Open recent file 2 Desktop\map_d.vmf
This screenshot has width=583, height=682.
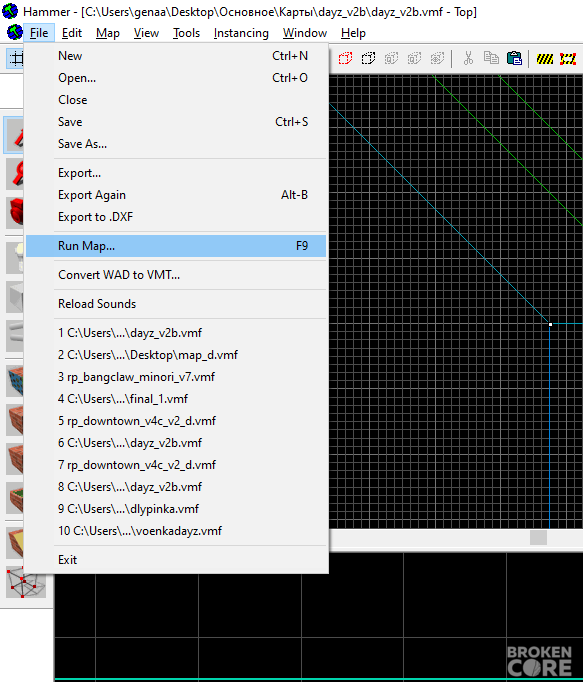[x=176, y=355]
